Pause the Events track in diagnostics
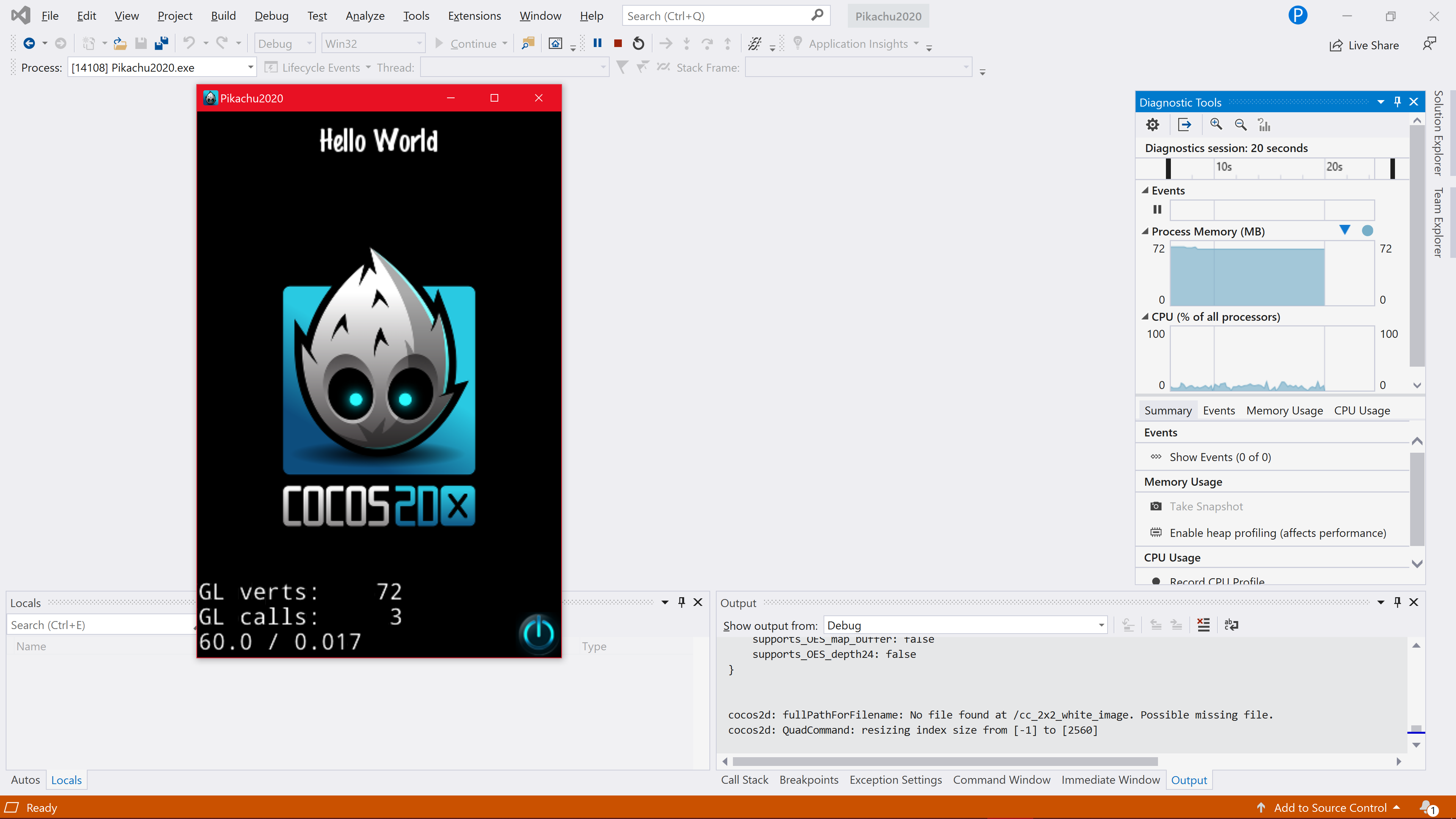This screenshot has width=1456, height=819. click(1157, 210)
